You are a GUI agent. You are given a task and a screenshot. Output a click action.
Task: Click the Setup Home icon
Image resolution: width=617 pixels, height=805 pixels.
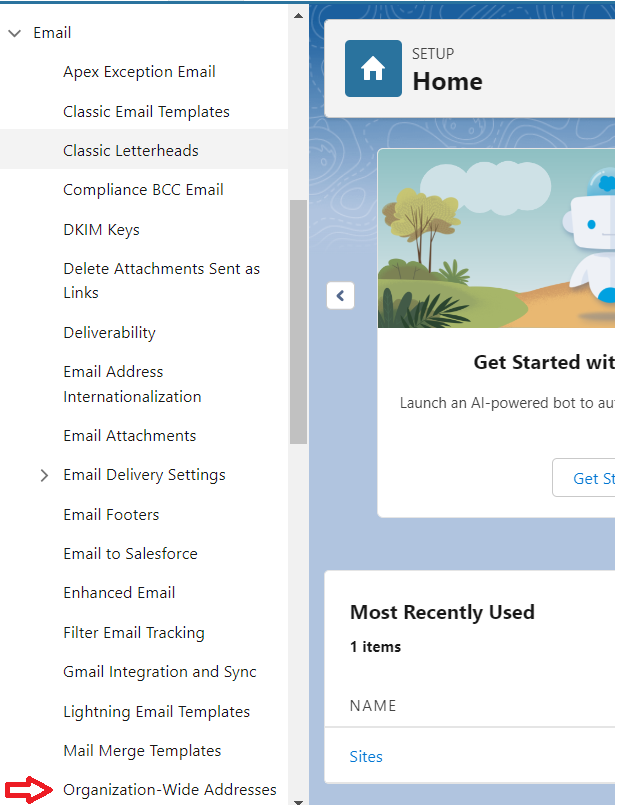click(x=373, y=68)
